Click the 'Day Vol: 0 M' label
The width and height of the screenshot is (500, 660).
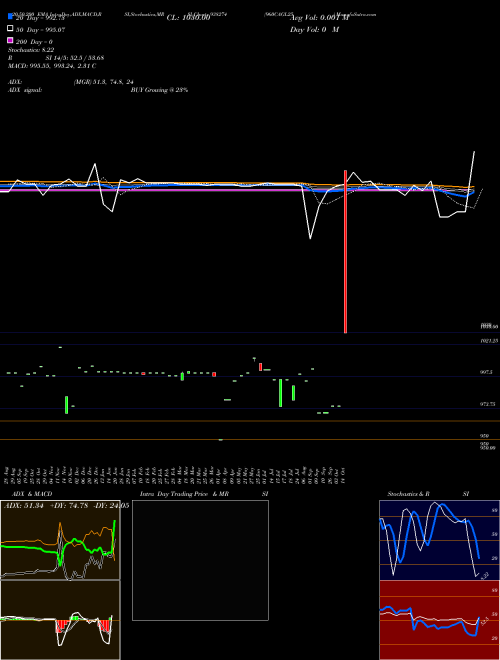tap(314, 30)
